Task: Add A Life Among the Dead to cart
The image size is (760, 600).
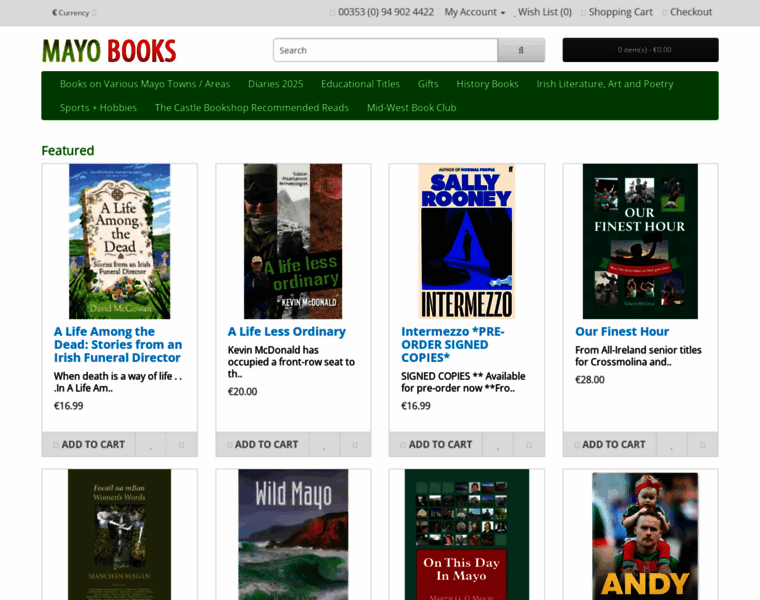Action: [x=89, y=444]
